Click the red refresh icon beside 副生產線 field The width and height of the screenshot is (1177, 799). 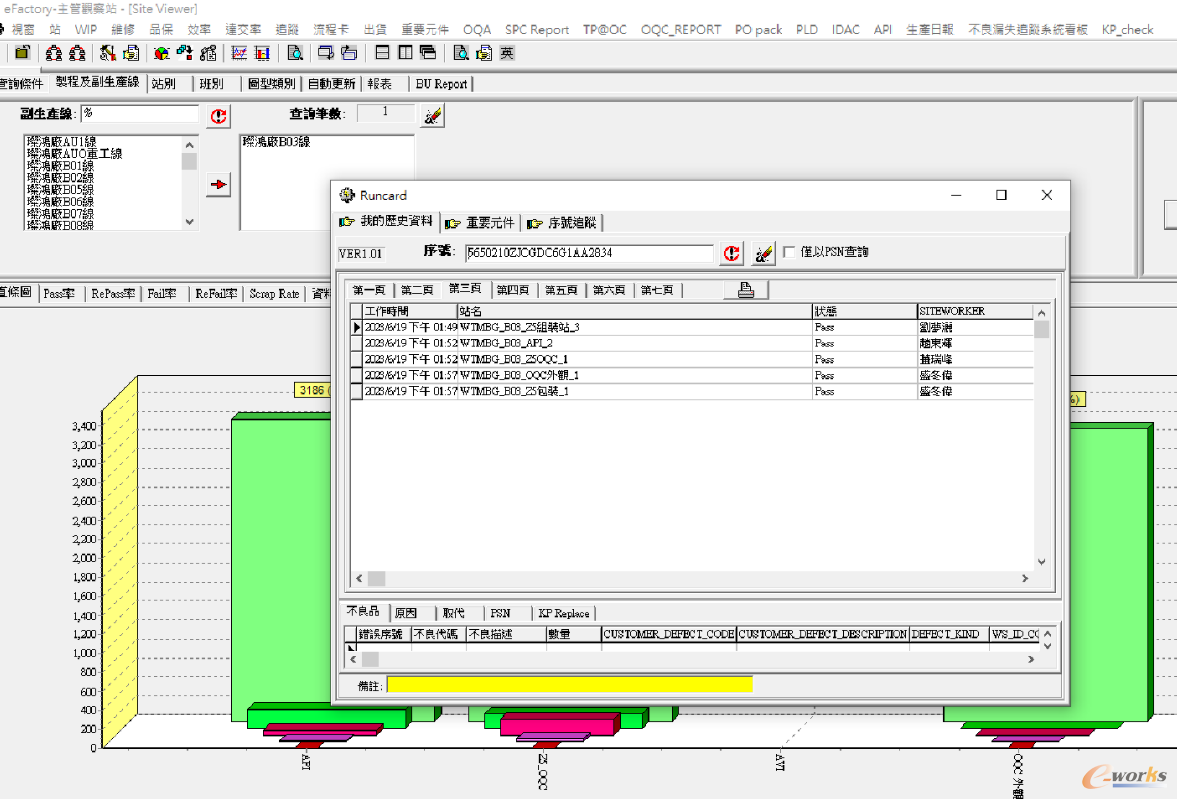coord(218,116)
